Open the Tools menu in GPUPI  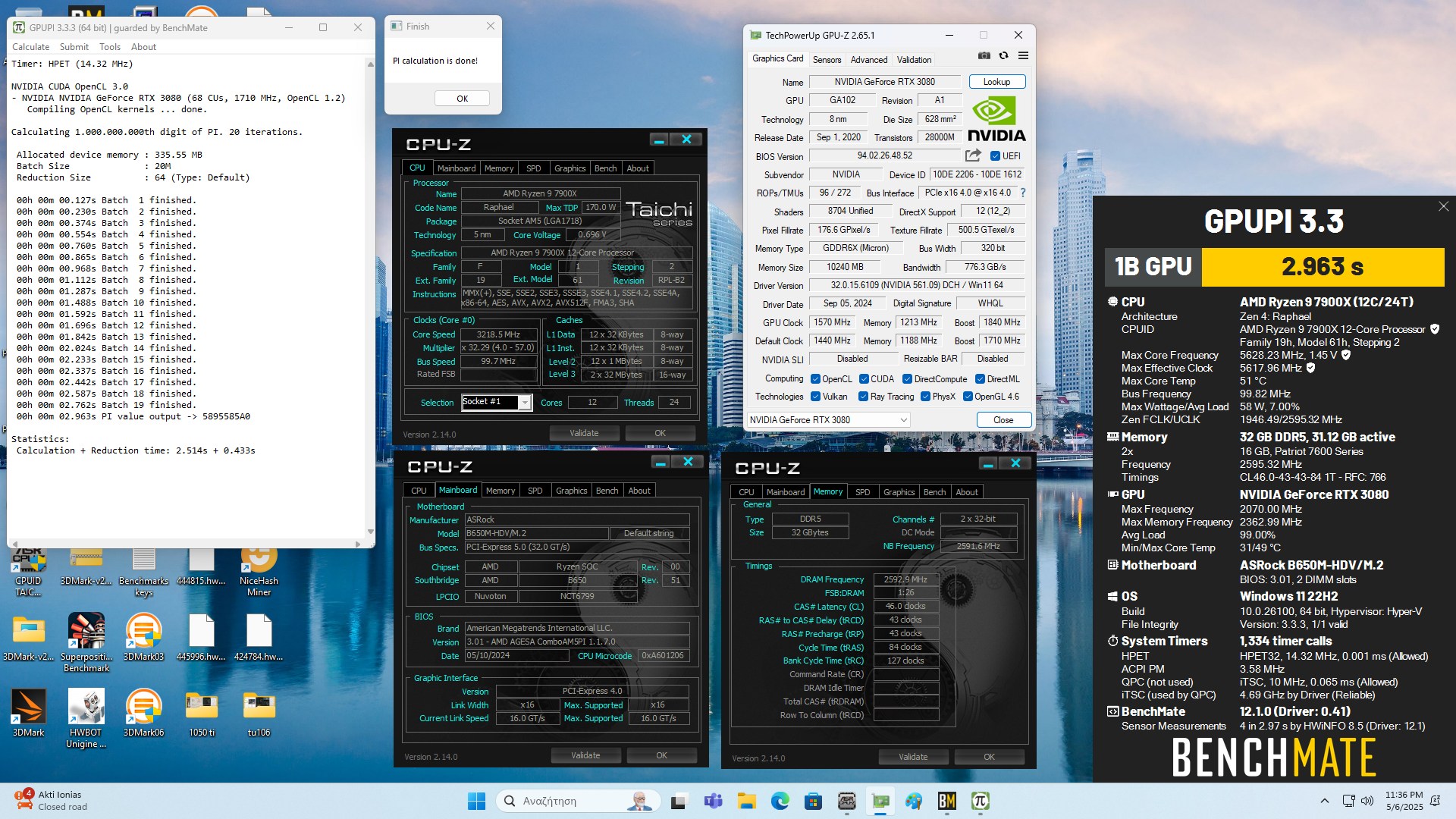point(110,47)
